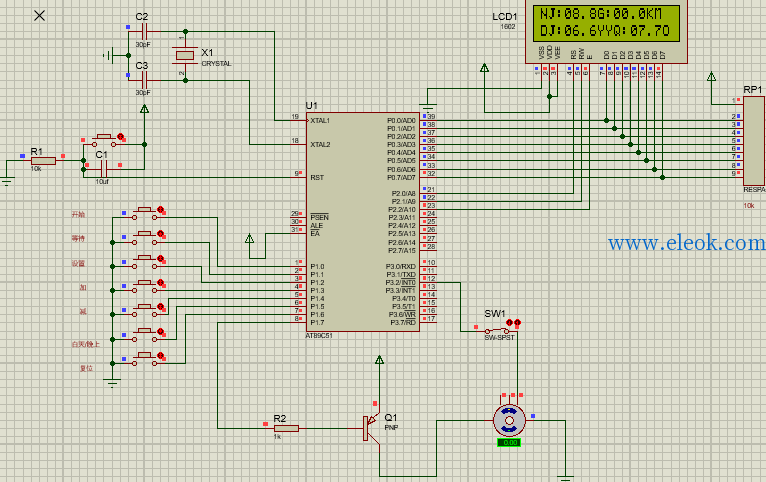Click the 'SW-SPST' label text
This screenshot has width=766, height=482.
[499, 337]
